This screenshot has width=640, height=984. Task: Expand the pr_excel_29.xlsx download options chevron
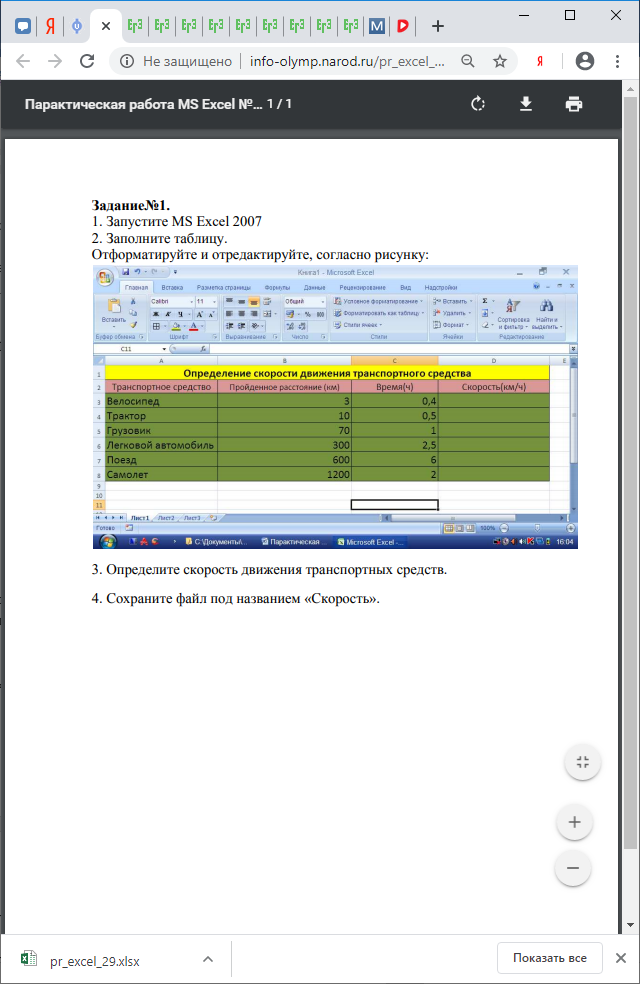pos(208,959)
